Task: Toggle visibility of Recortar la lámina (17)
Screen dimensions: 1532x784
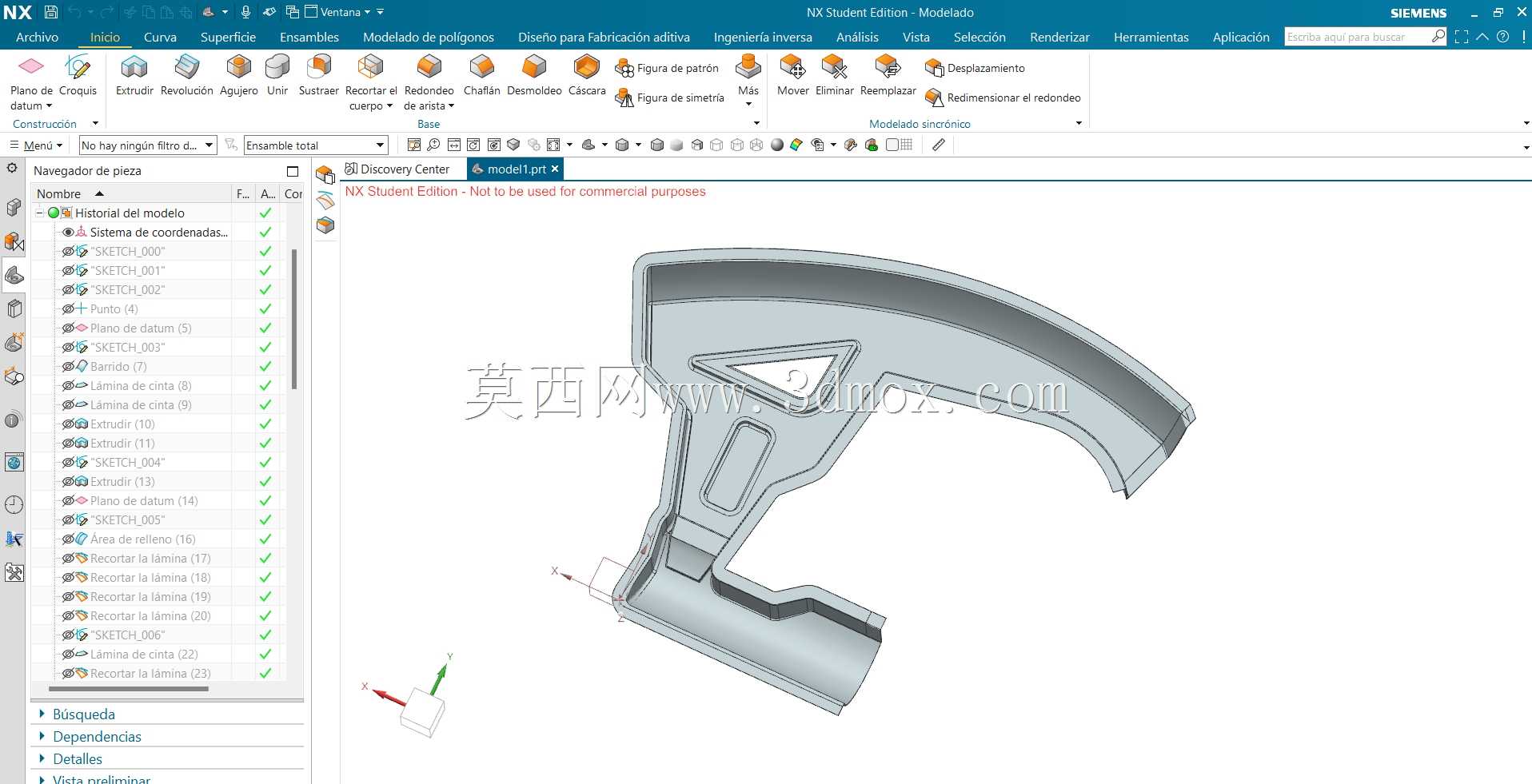Action: [68, 558]
